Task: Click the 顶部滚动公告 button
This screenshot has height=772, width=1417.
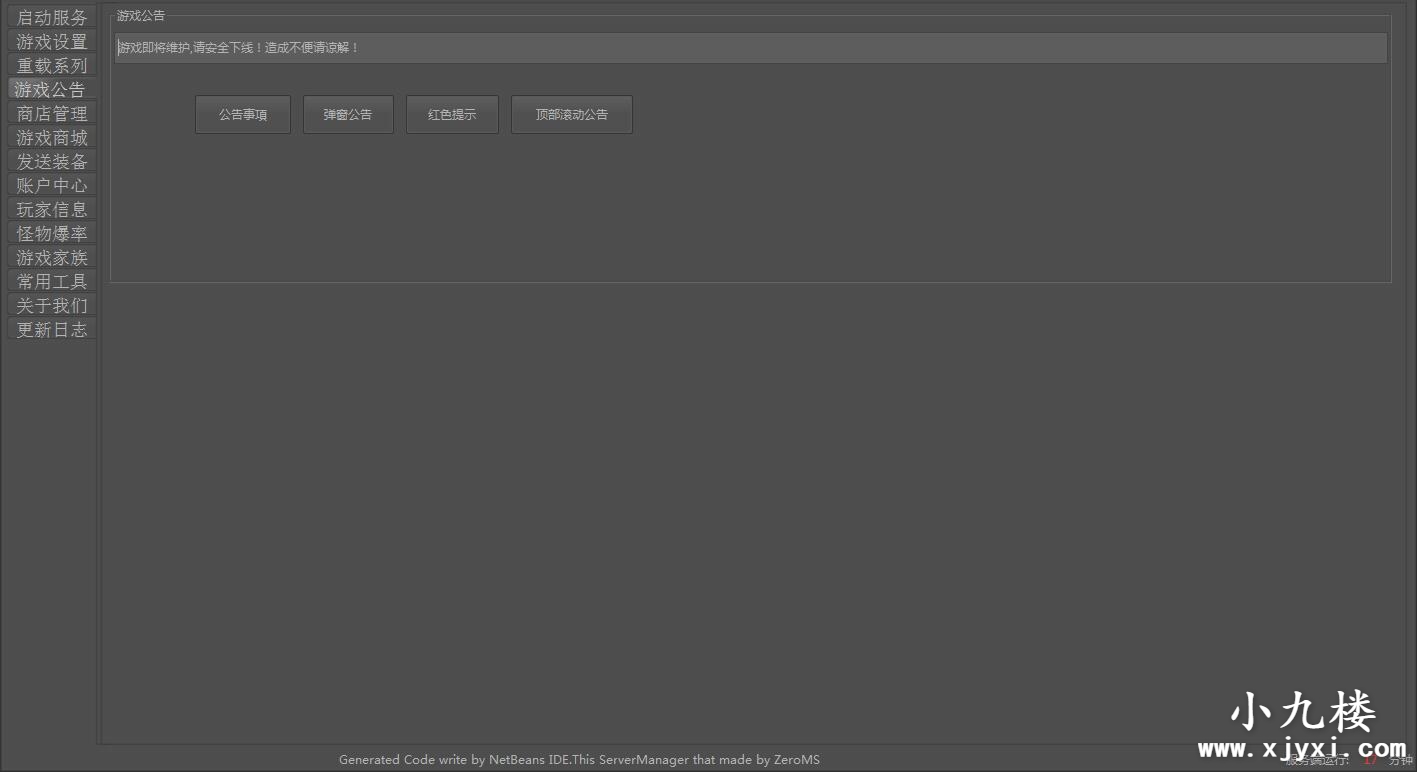Action: pos(571,114)
